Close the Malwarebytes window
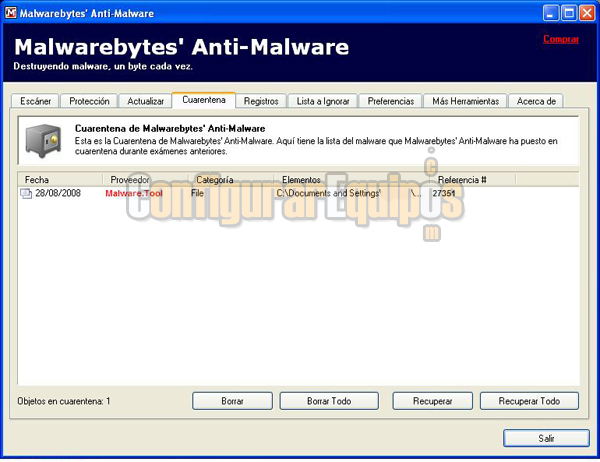 pyautogui.click(x=587, y=13)
